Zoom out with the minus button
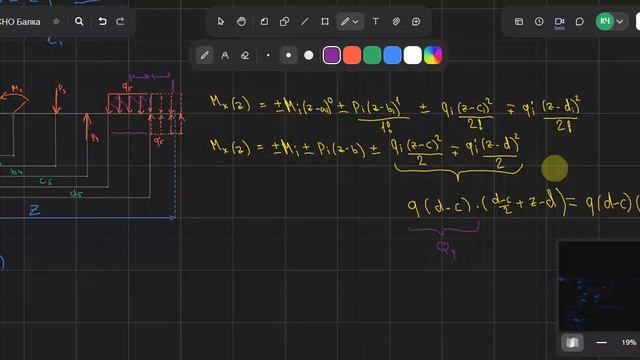The image size is (640, 360). [x=601, y=342]
